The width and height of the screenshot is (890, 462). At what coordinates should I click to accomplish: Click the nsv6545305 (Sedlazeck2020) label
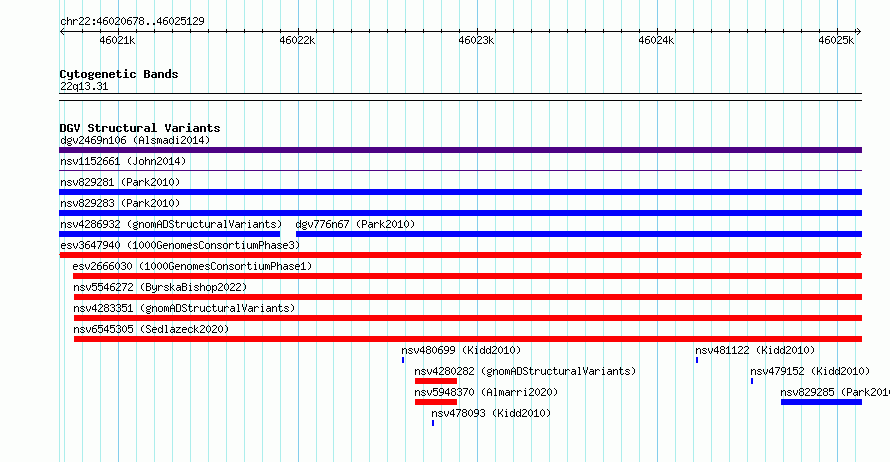click(x=152, y=329)
